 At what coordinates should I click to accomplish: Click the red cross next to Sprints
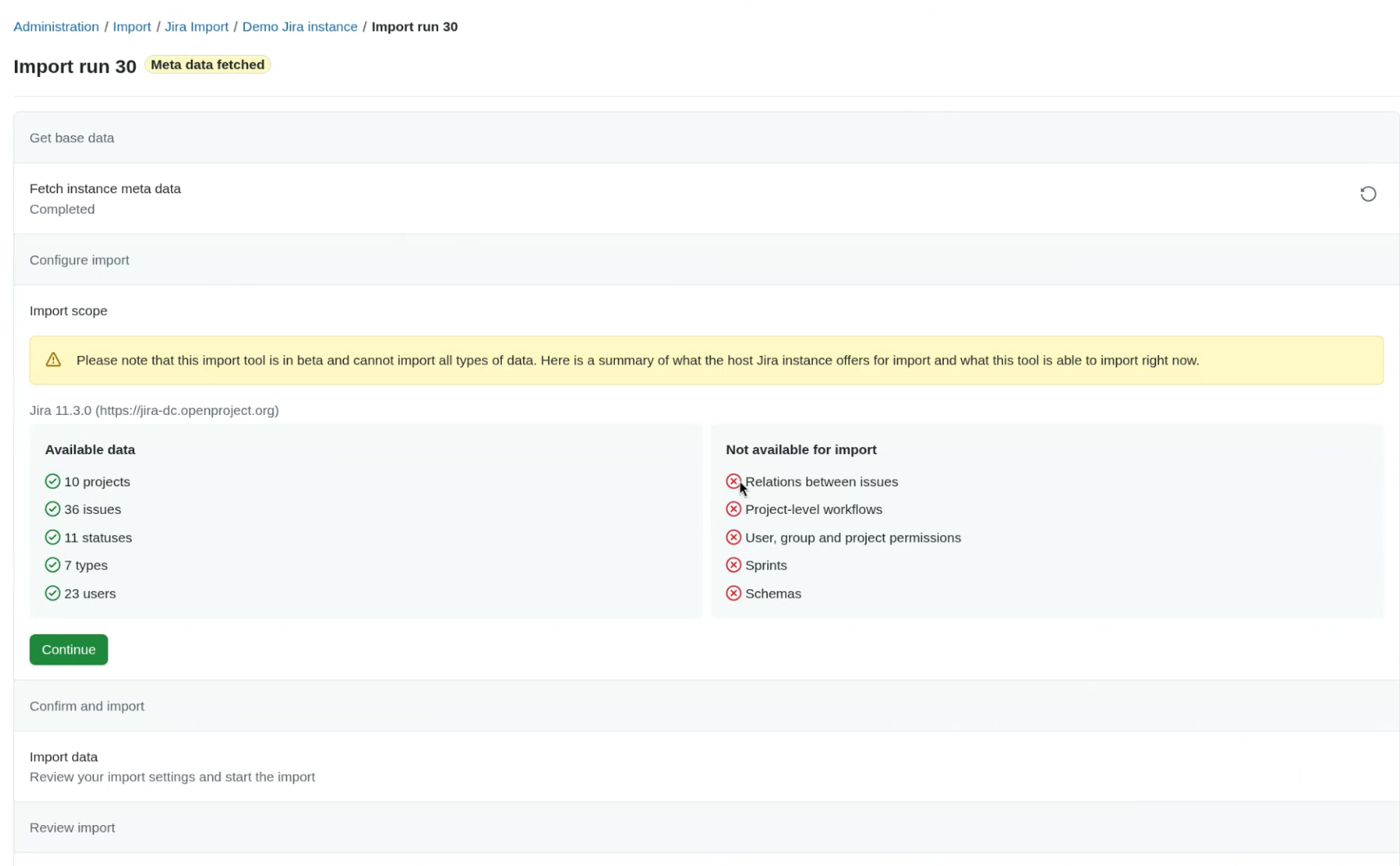tap(733, 565)
